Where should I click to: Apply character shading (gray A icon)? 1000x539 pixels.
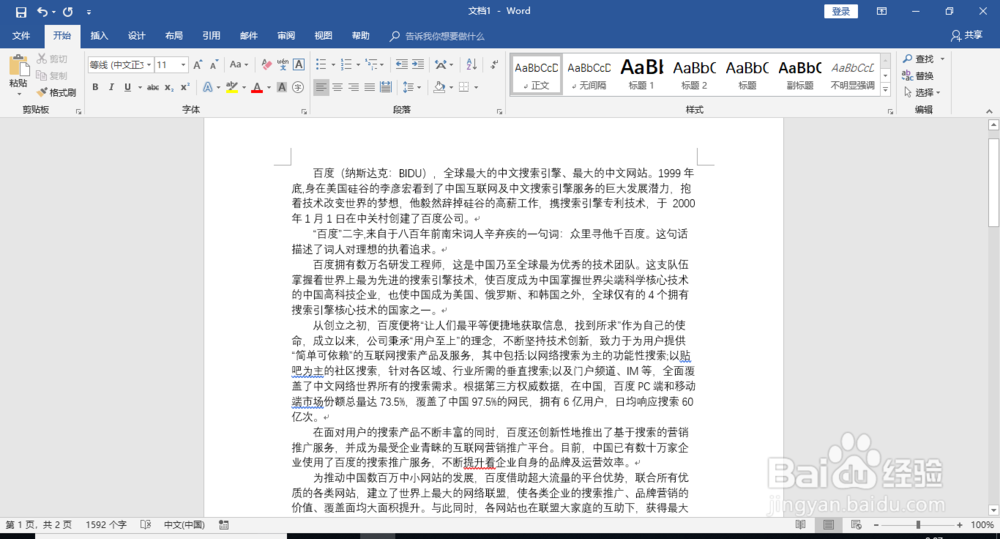pyautogui.click(x=282, y=87)
